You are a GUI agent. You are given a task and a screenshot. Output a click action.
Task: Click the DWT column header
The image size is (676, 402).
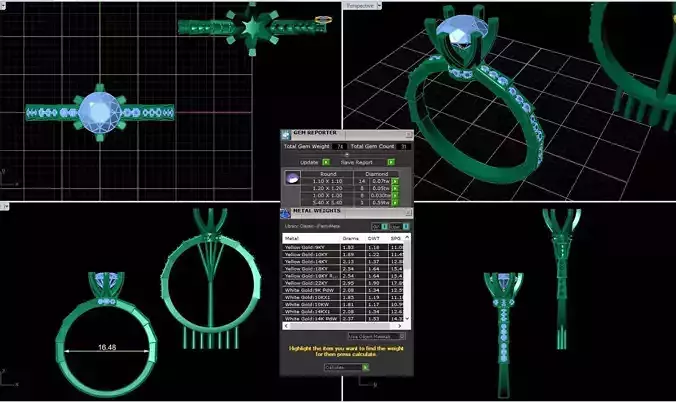tap(376, 238)
